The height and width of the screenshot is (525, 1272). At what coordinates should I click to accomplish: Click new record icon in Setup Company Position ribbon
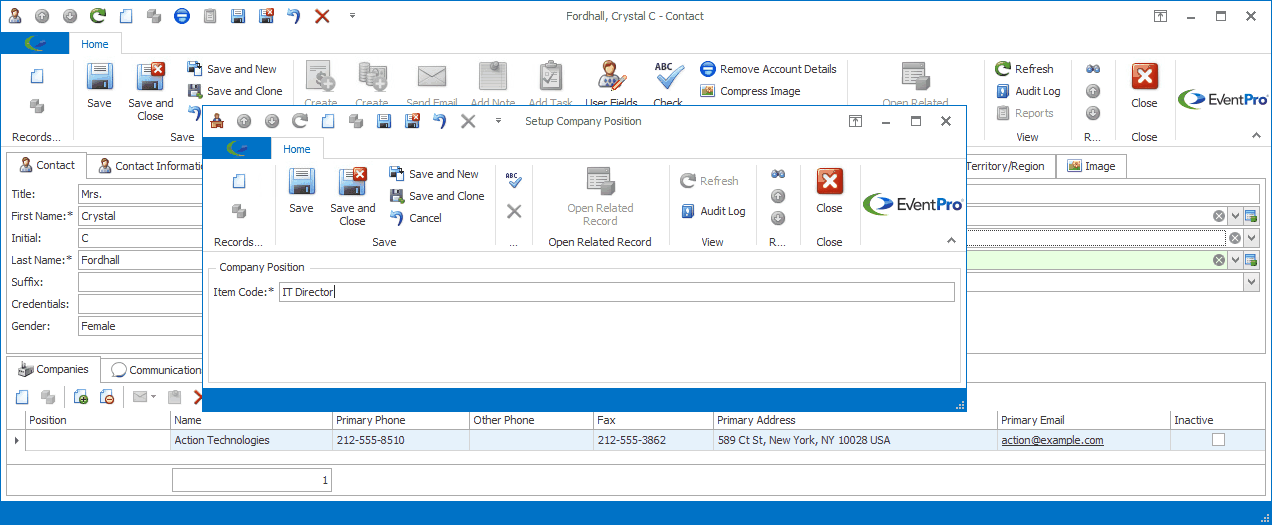[238, 181]
